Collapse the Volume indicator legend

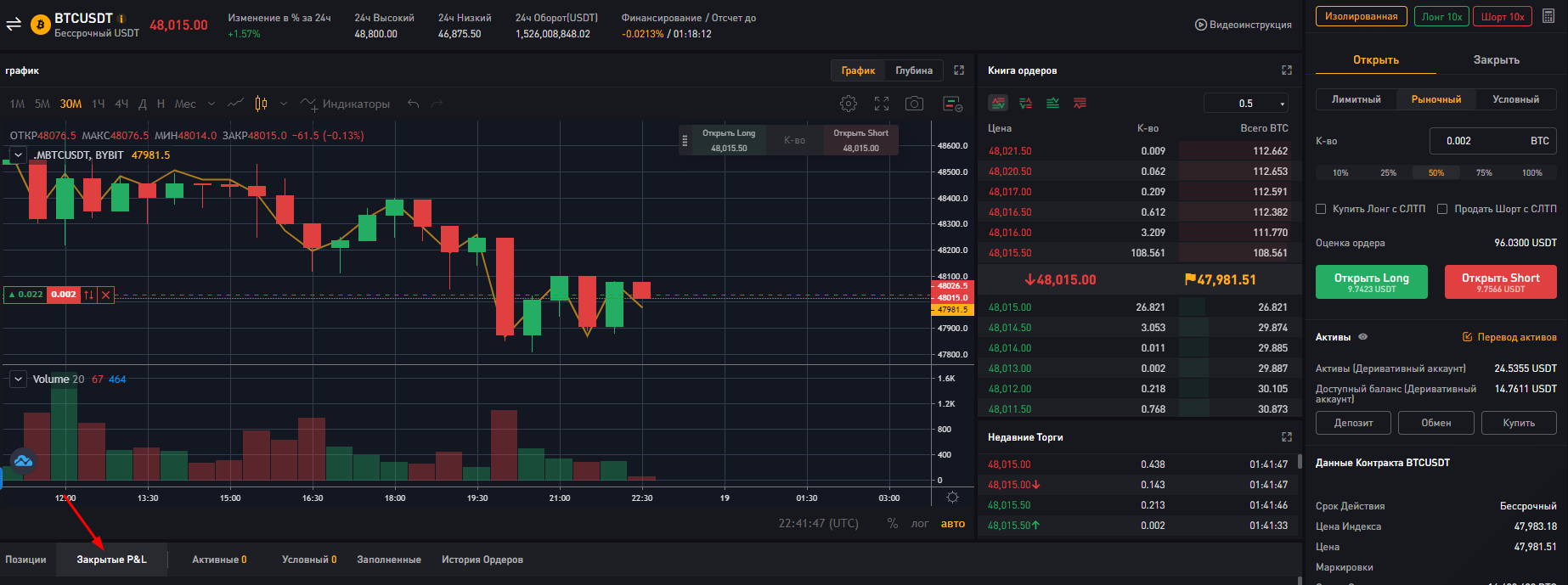pyautogui.click(x=18, y=380)
